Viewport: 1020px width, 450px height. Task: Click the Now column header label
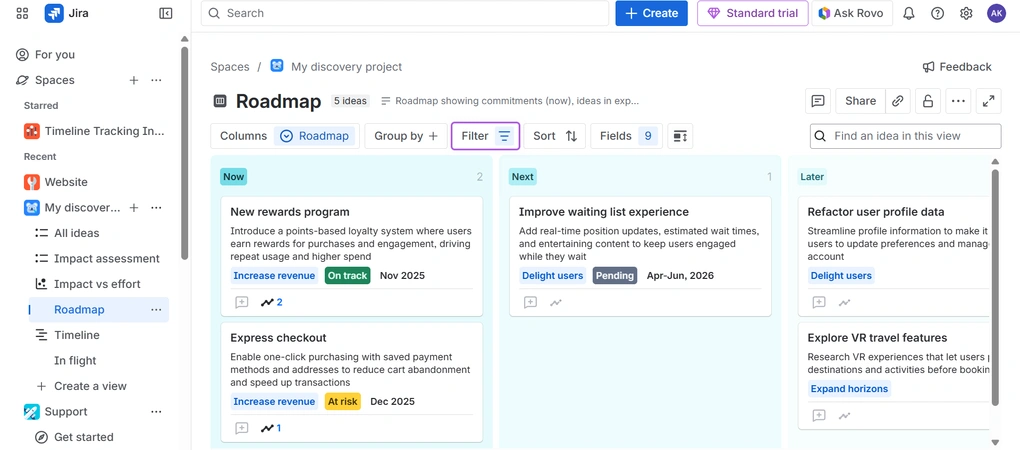[x=234, y=177]
